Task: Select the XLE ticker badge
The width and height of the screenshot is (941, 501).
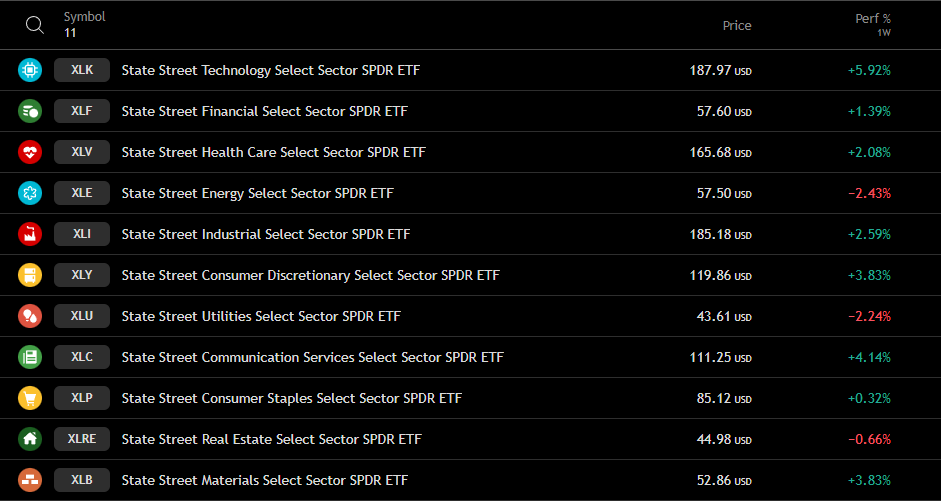Action: 82,193
